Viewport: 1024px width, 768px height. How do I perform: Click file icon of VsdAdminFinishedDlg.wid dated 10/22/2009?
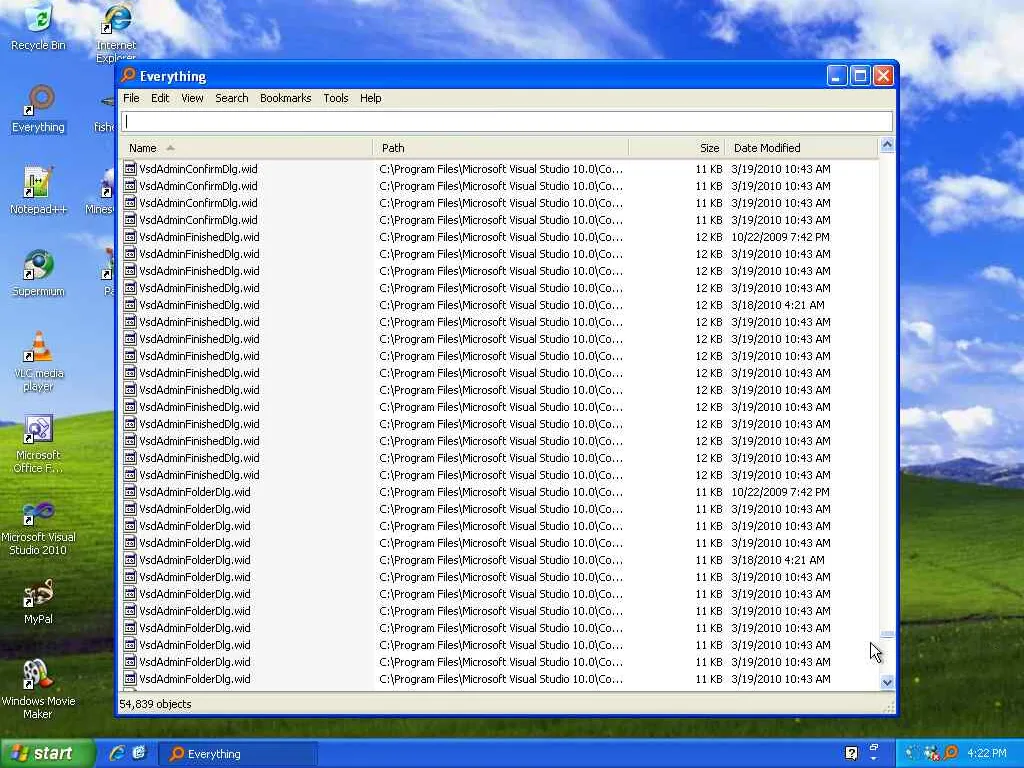click(x=130, y=236)
